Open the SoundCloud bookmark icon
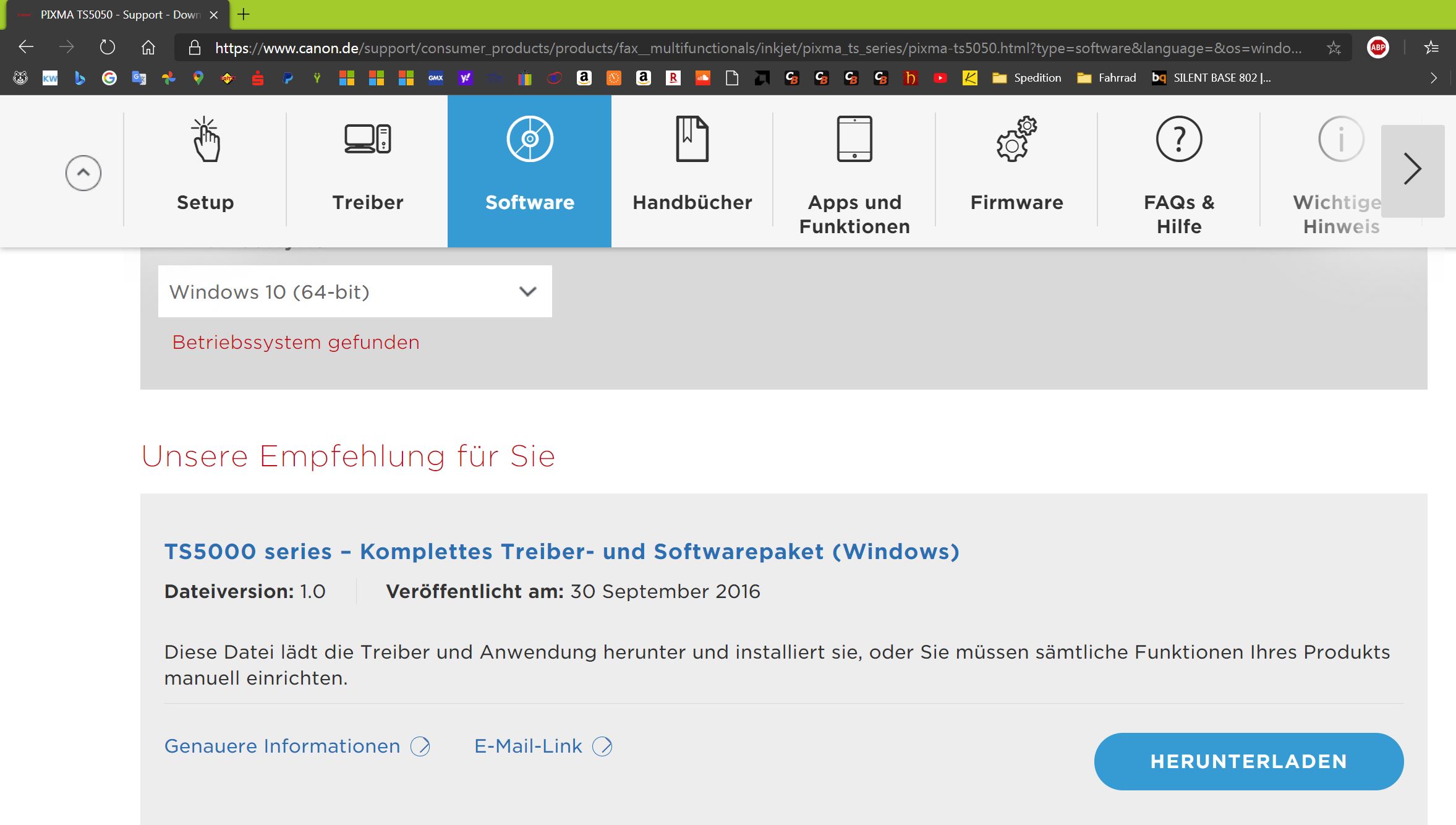This screenshot has width=1456, height=825. click(703, 78)
